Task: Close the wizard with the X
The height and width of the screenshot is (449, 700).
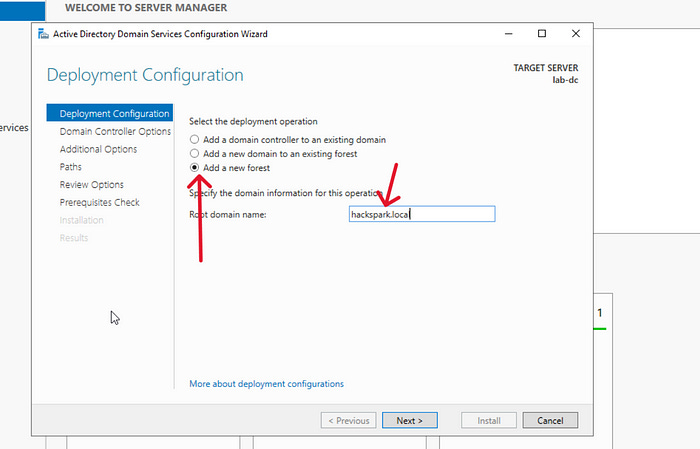Action: [x=576, y=34]
